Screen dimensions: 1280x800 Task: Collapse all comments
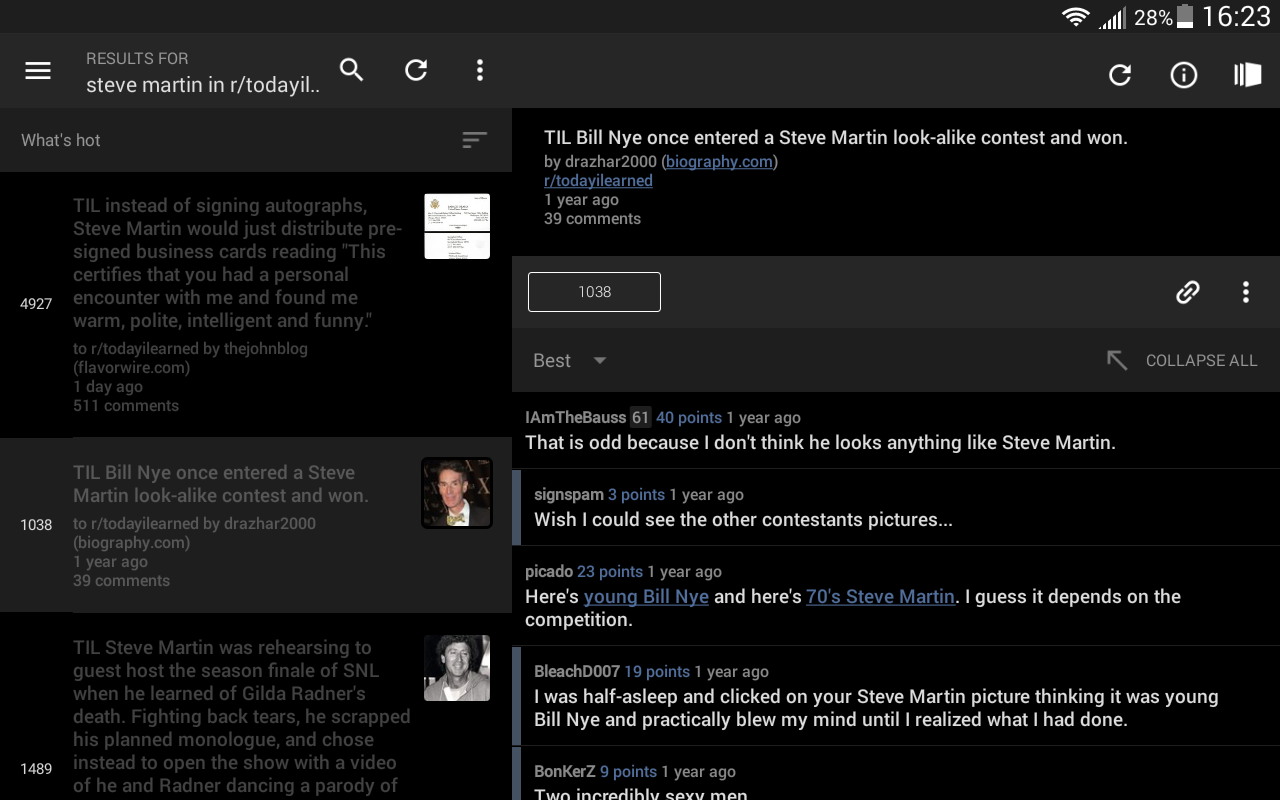tap(1182, 361)
